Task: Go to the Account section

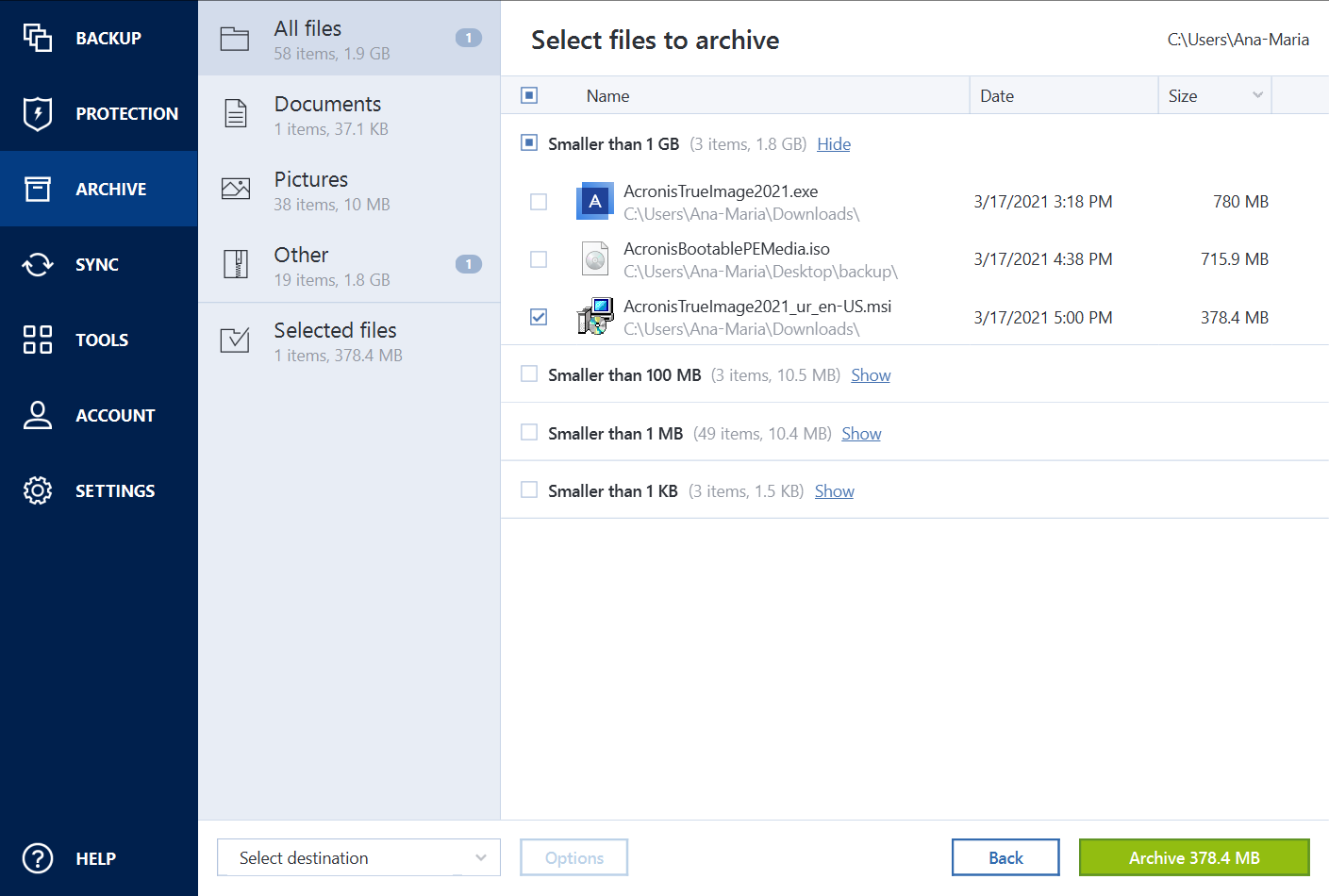Action: [99, 415]
